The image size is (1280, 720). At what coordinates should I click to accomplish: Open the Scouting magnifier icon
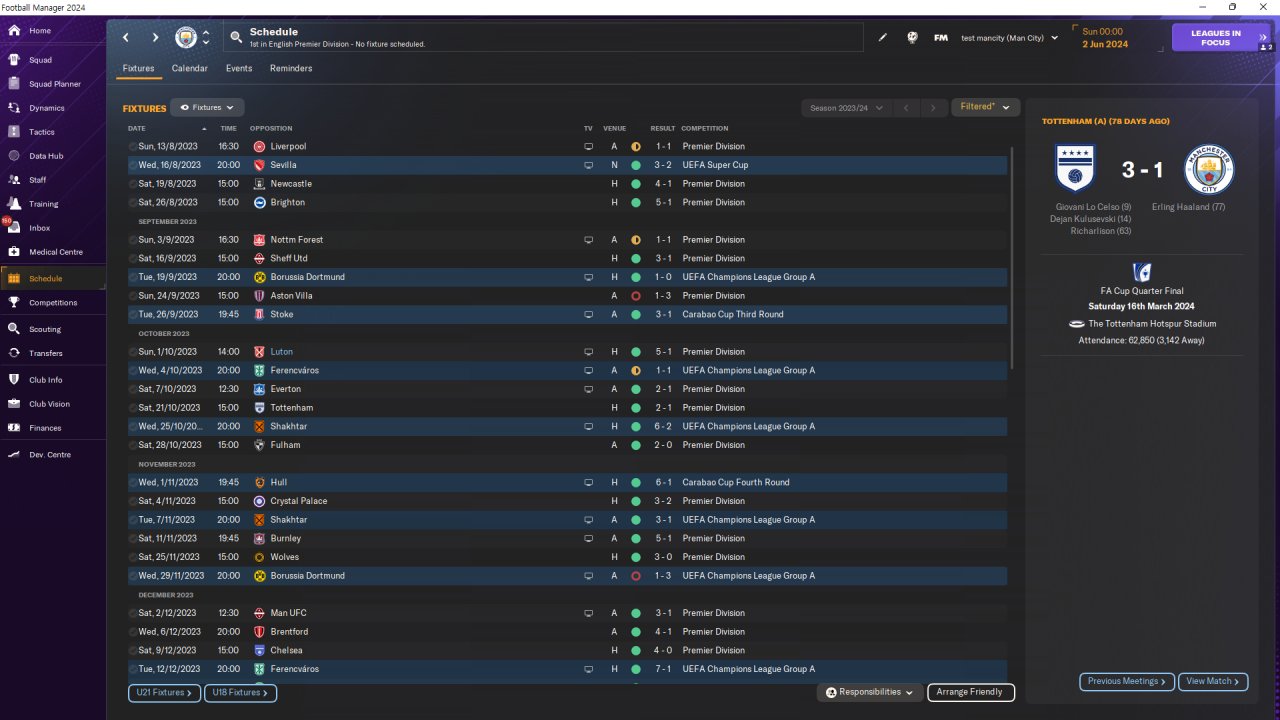click(14, 329)
